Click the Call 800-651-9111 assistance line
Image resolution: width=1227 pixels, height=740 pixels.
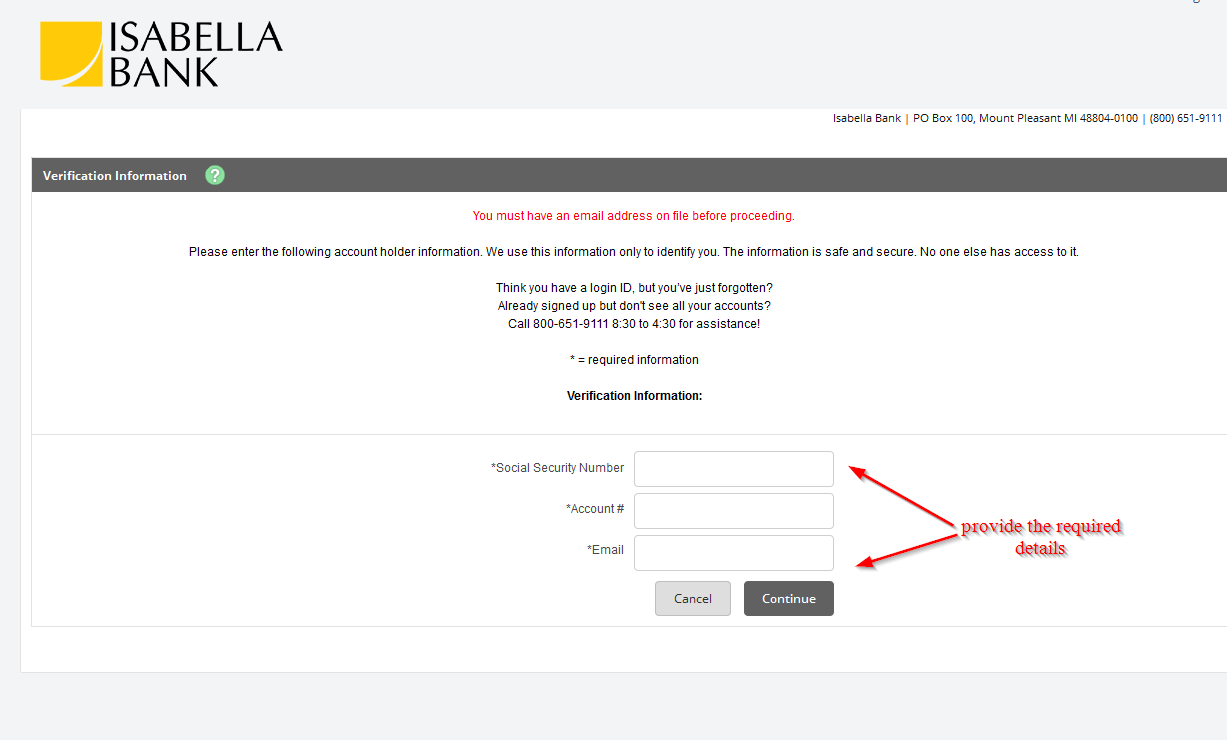click(x=634, y=324)
